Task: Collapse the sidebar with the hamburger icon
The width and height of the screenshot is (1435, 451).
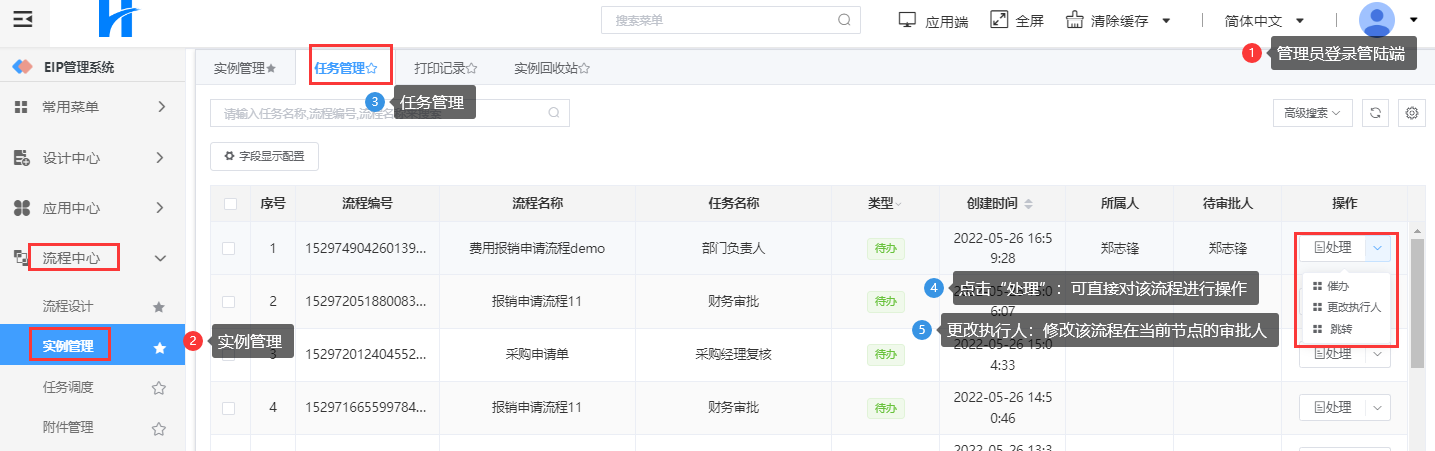Action: click(22, 20)
